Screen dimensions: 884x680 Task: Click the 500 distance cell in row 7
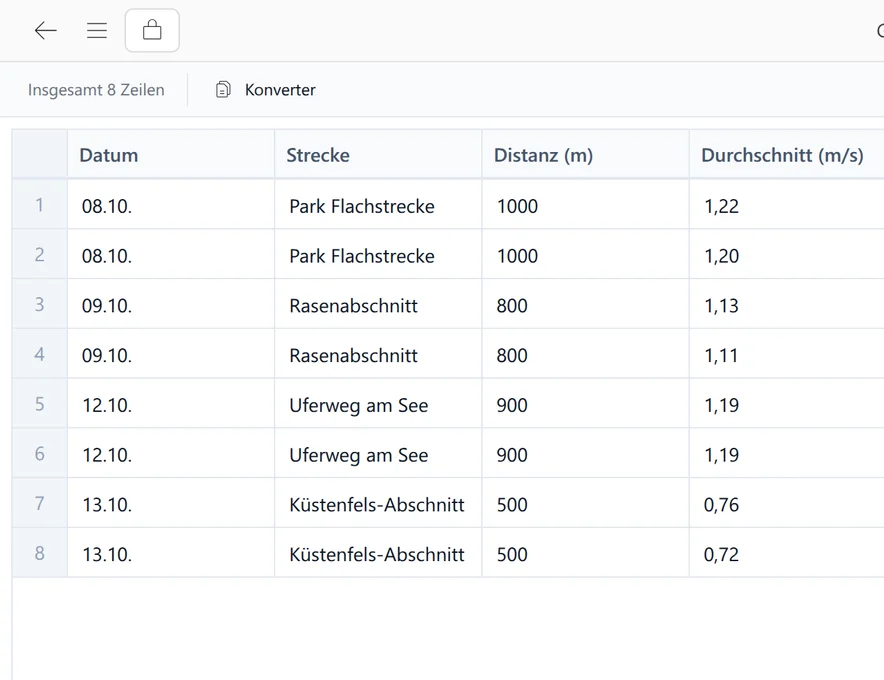pyautogui.click(x=585, y=503)
